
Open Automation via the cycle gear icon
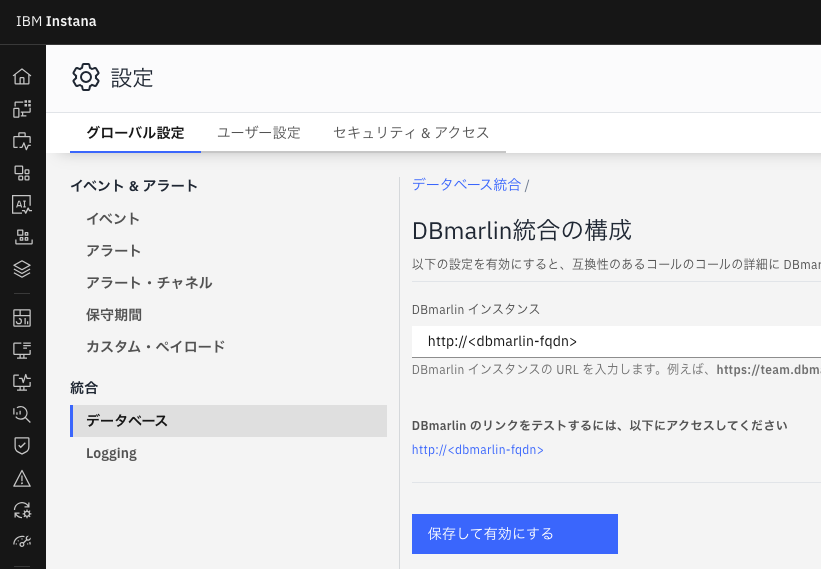(22, 510)
